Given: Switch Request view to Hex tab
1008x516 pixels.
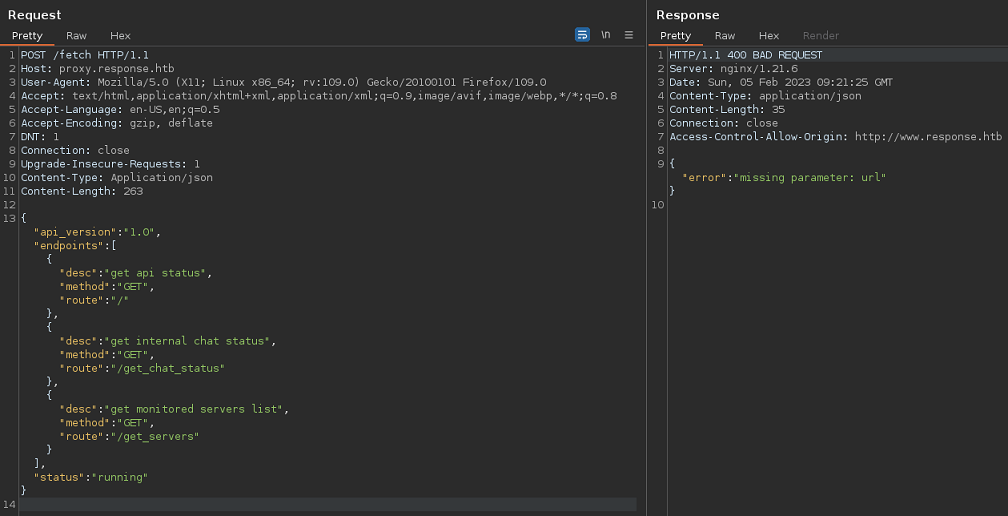Looking at the screenshot, I should click(120, 36).
